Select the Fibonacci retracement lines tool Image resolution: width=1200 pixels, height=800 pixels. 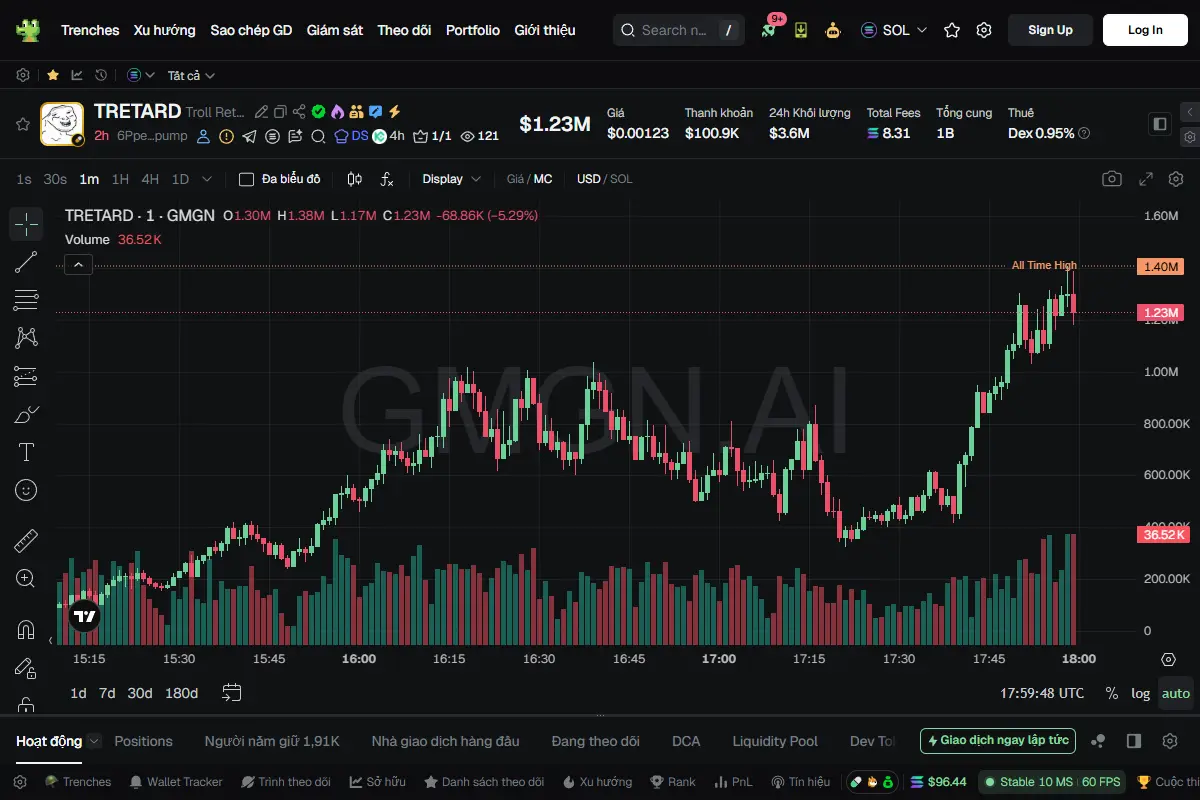[x=26, y=300]
